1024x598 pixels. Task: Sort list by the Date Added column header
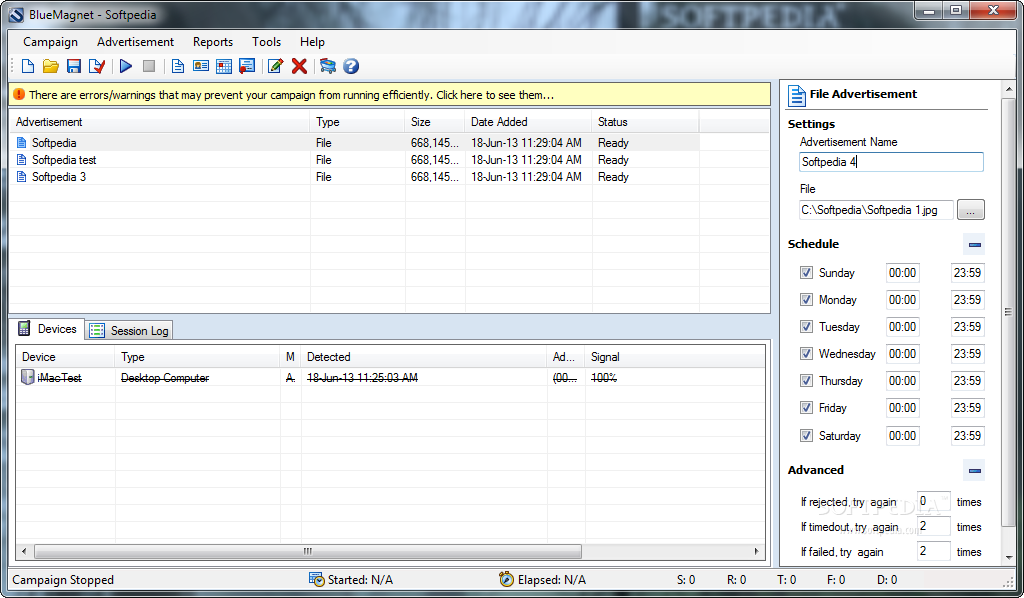[528, 121]
